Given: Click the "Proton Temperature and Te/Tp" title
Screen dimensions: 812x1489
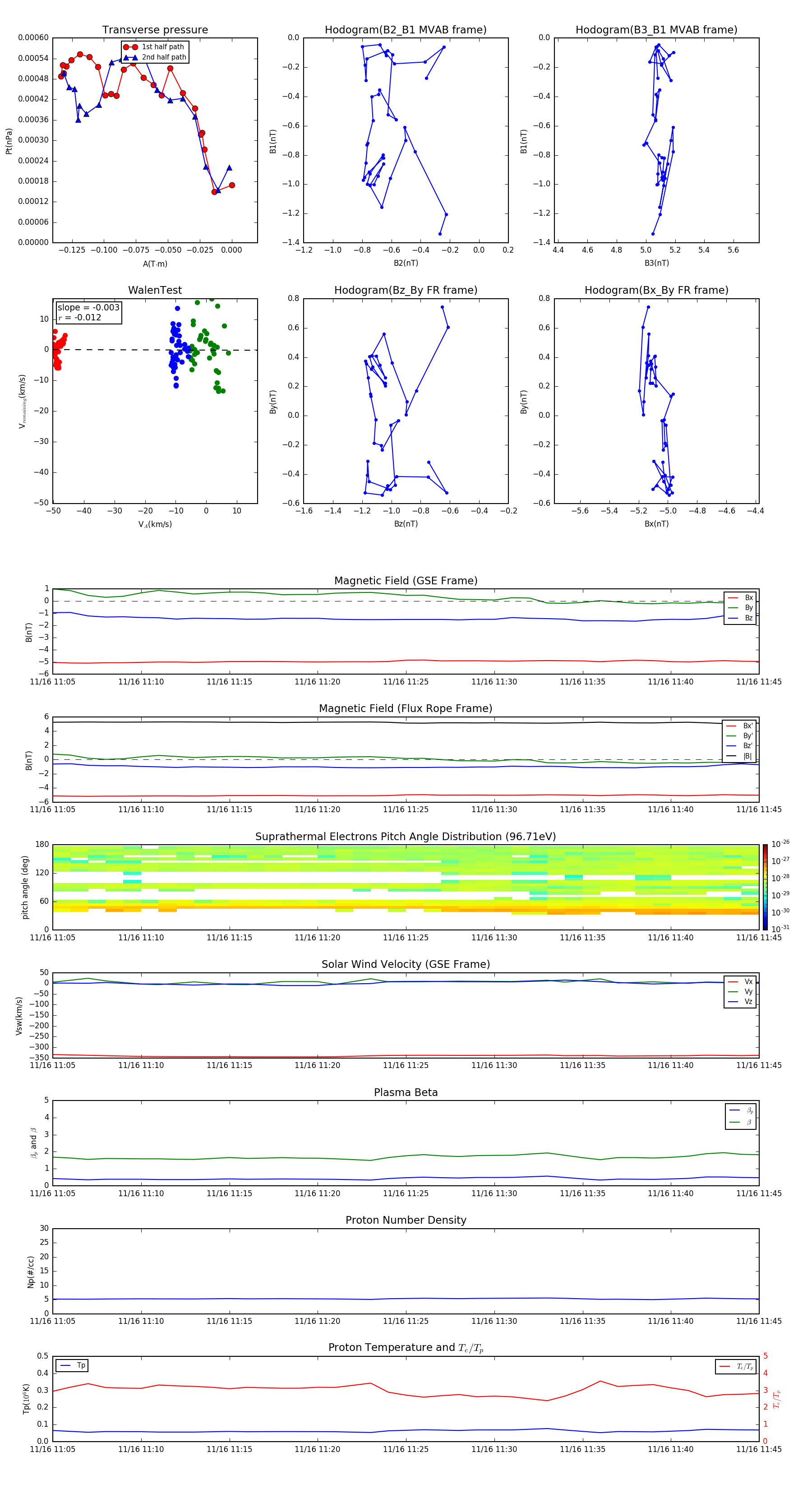Looking at the screenshot, I should click(x=406, y=1348).
